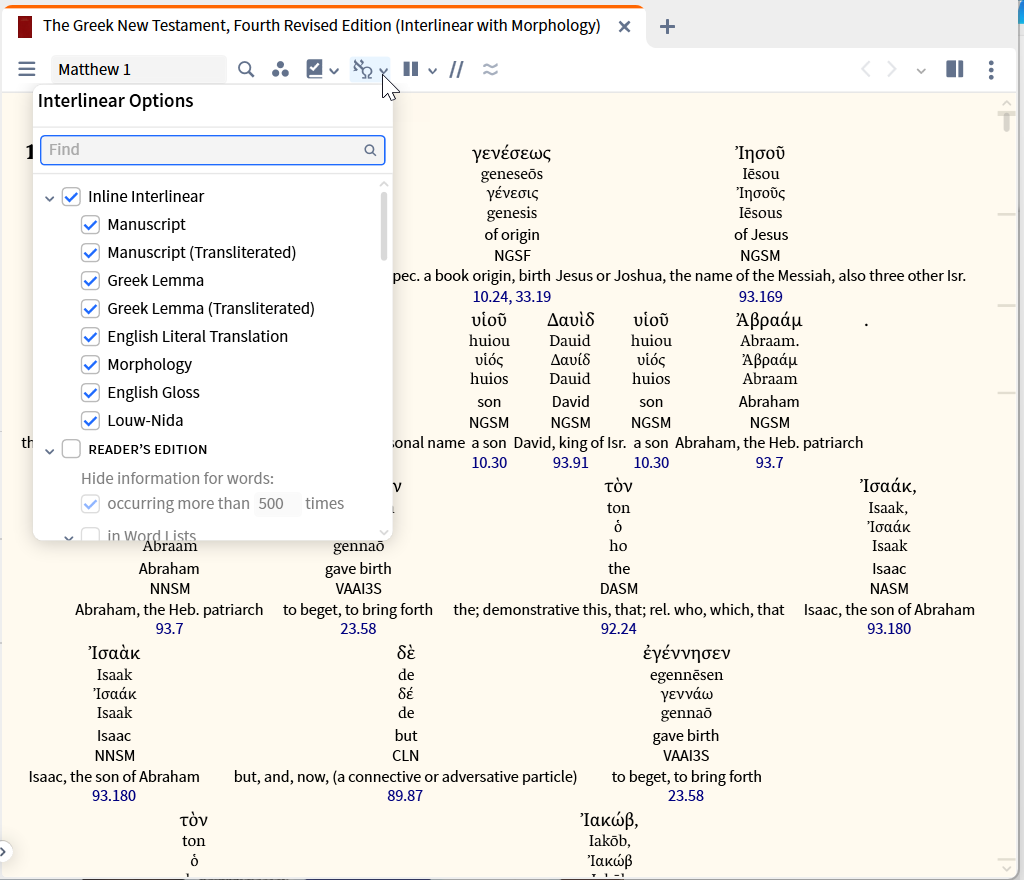Open the navigation history dropdown arrow
The height and width of the screenshot is (880, 1024).
(921, 71)
